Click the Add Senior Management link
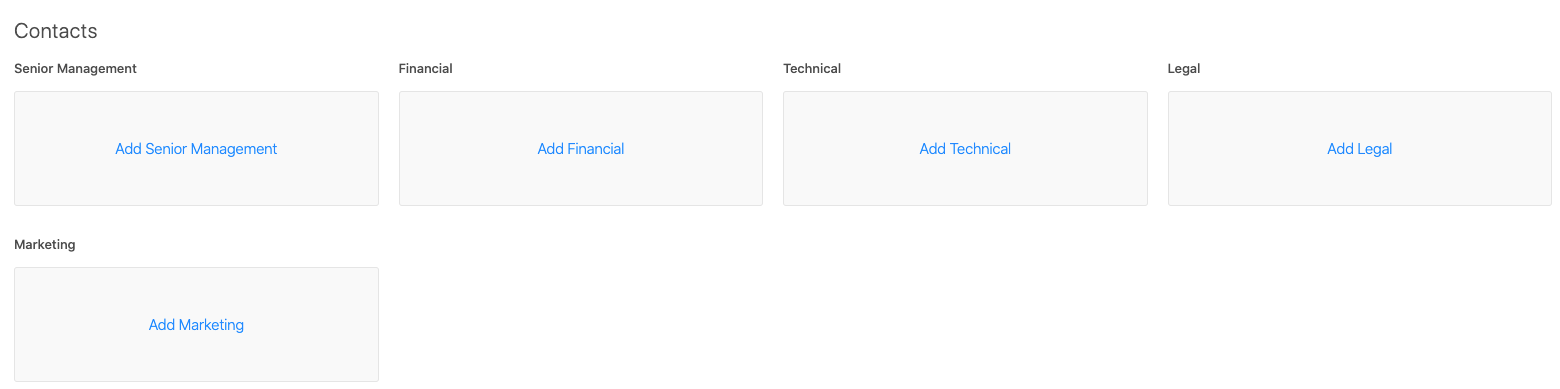The width and height of the screenshot is (1560, 389). 196,149
